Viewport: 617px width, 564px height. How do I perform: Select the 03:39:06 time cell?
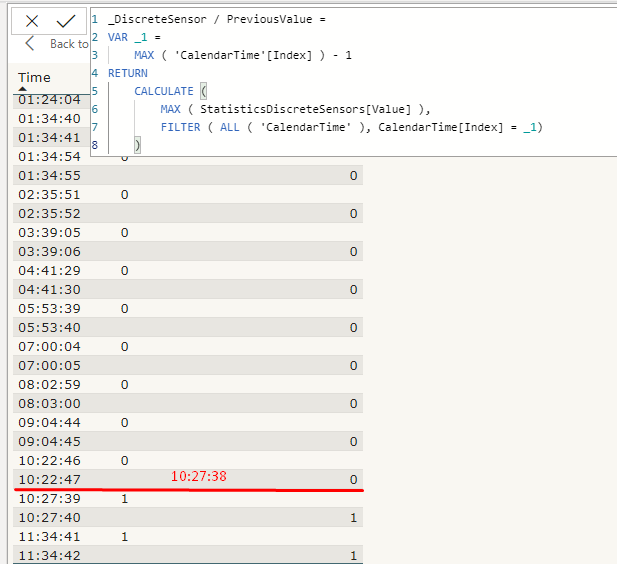[49, 251]
